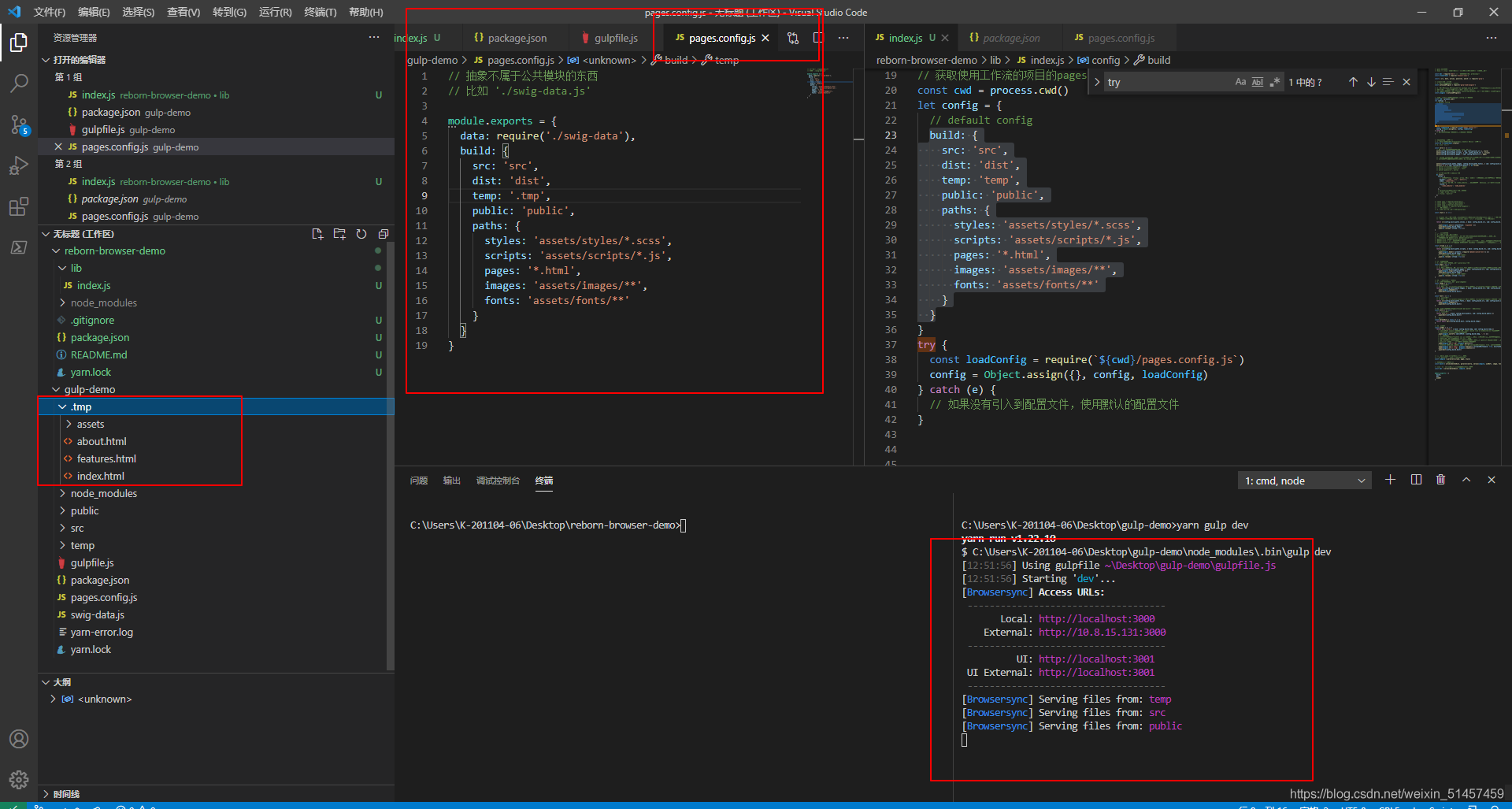Open the terminal selector dropdown

1305,481
